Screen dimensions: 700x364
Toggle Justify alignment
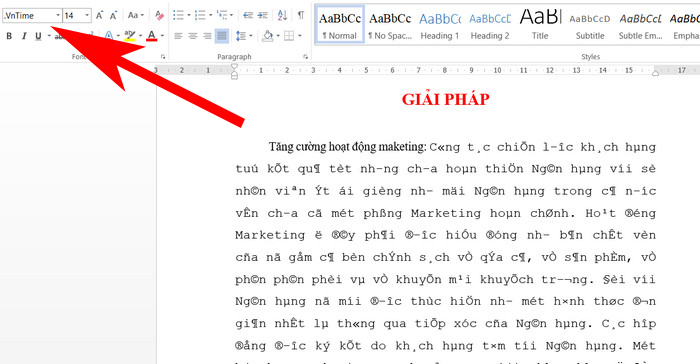click(x=222, y=35)
